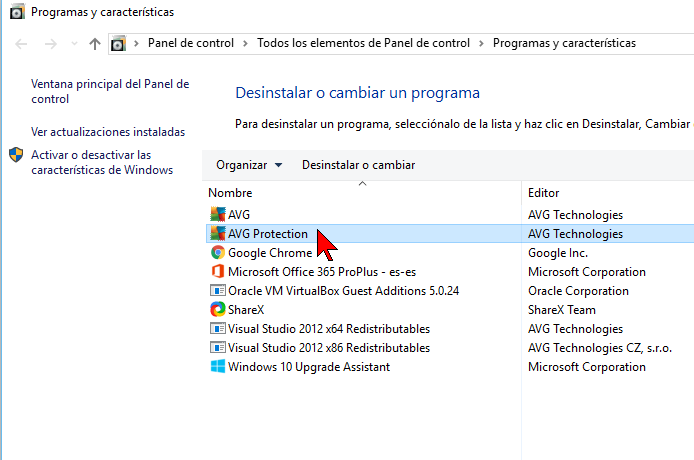Click Google Inc. editor cell
Viewport: 694px width, 460px height.
(x=558, y=253)
